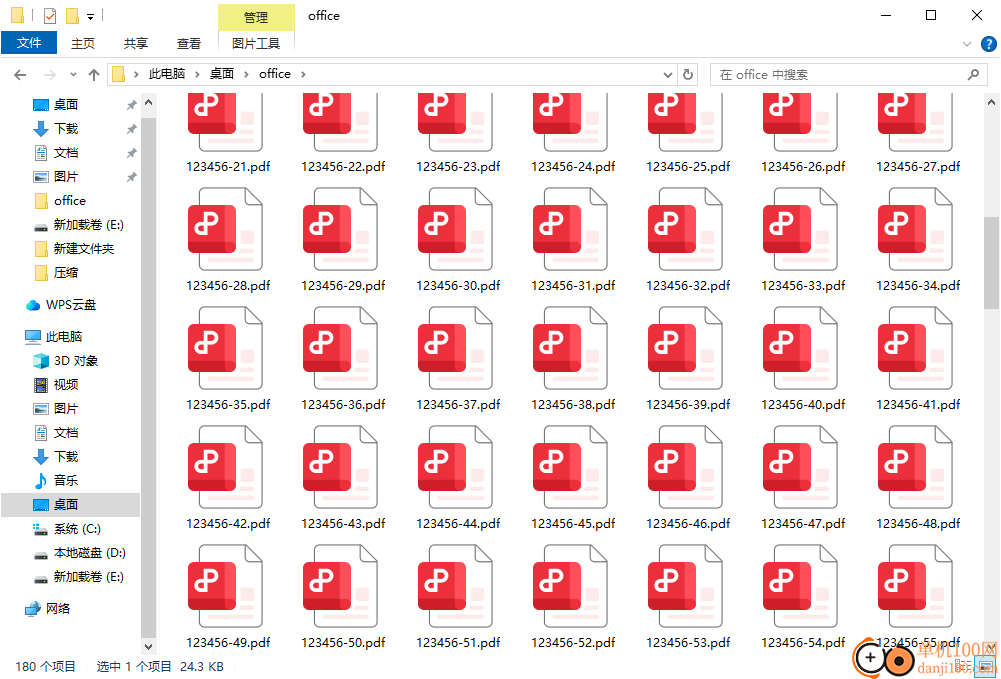Open 3D 对象 in the sidebar
This screenshot has height=679, width=1001.
point(76,361)
